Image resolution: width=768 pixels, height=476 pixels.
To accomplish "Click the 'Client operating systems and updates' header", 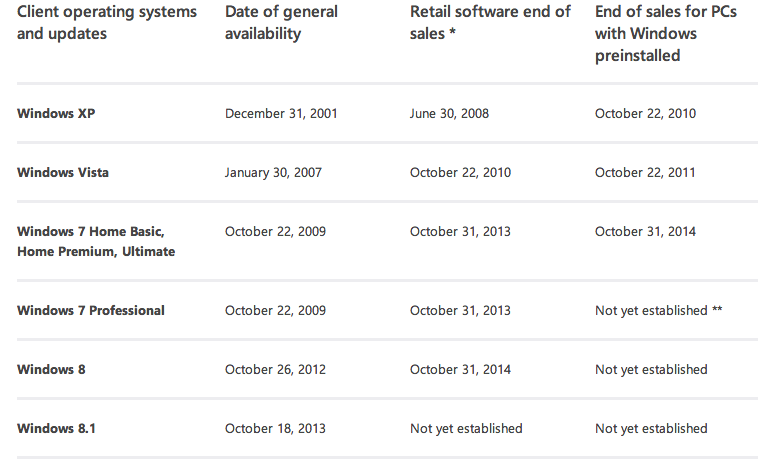I will (107, 24).
